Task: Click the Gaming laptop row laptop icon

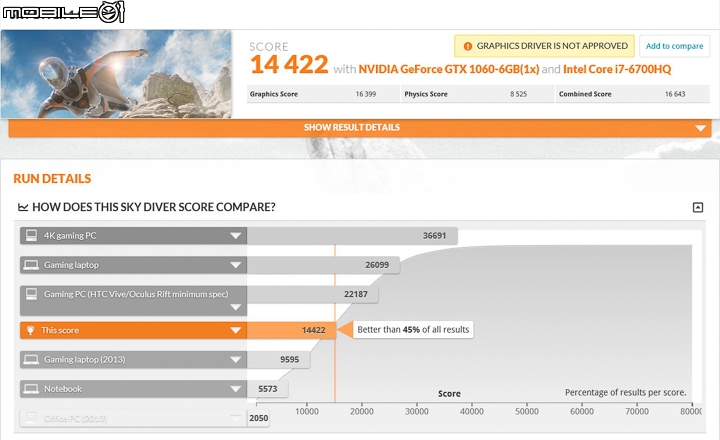Action: tap(31, 265)
